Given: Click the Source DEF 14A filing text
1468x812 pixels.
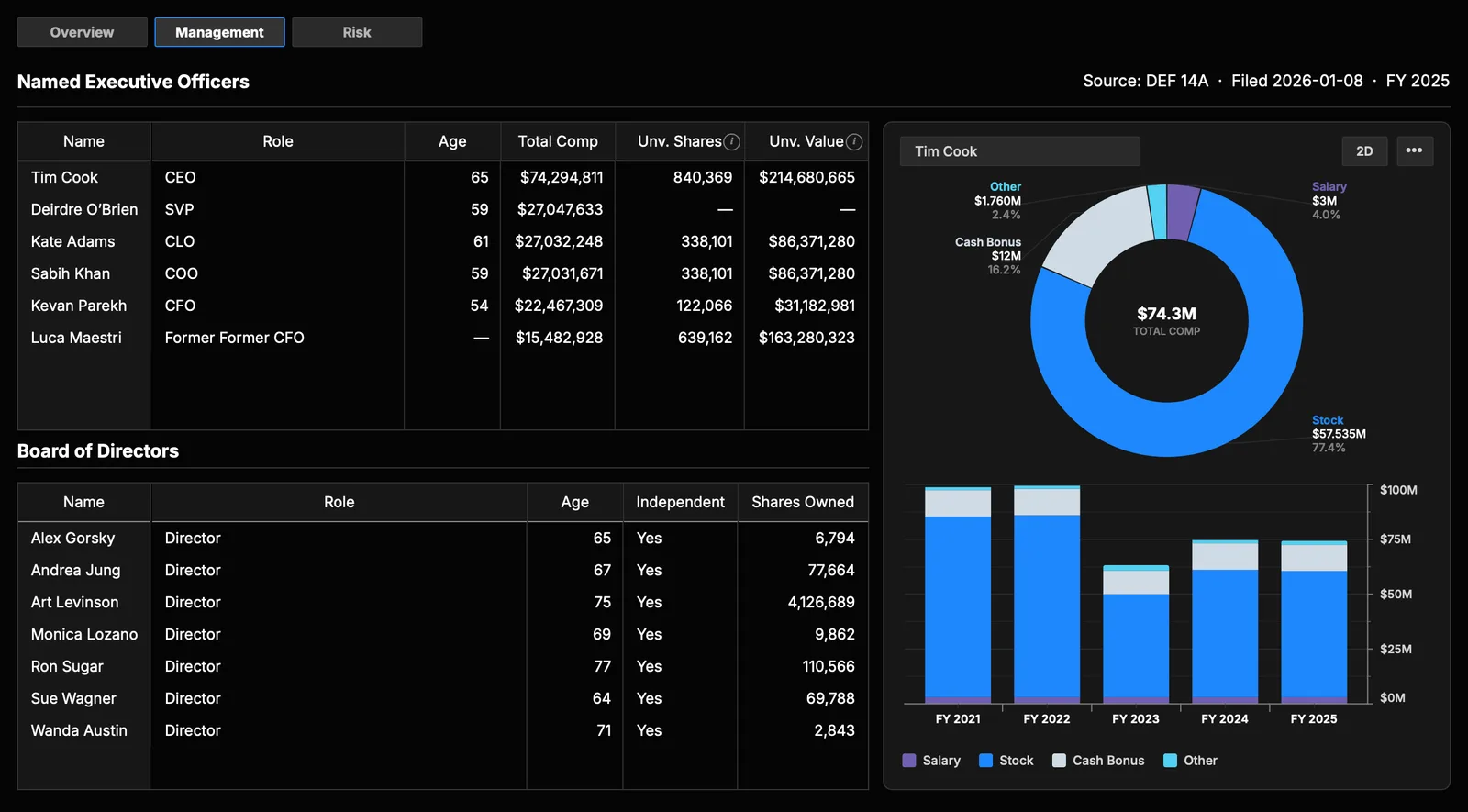Looking at the screenshot, I should (x=1145, y=81).
